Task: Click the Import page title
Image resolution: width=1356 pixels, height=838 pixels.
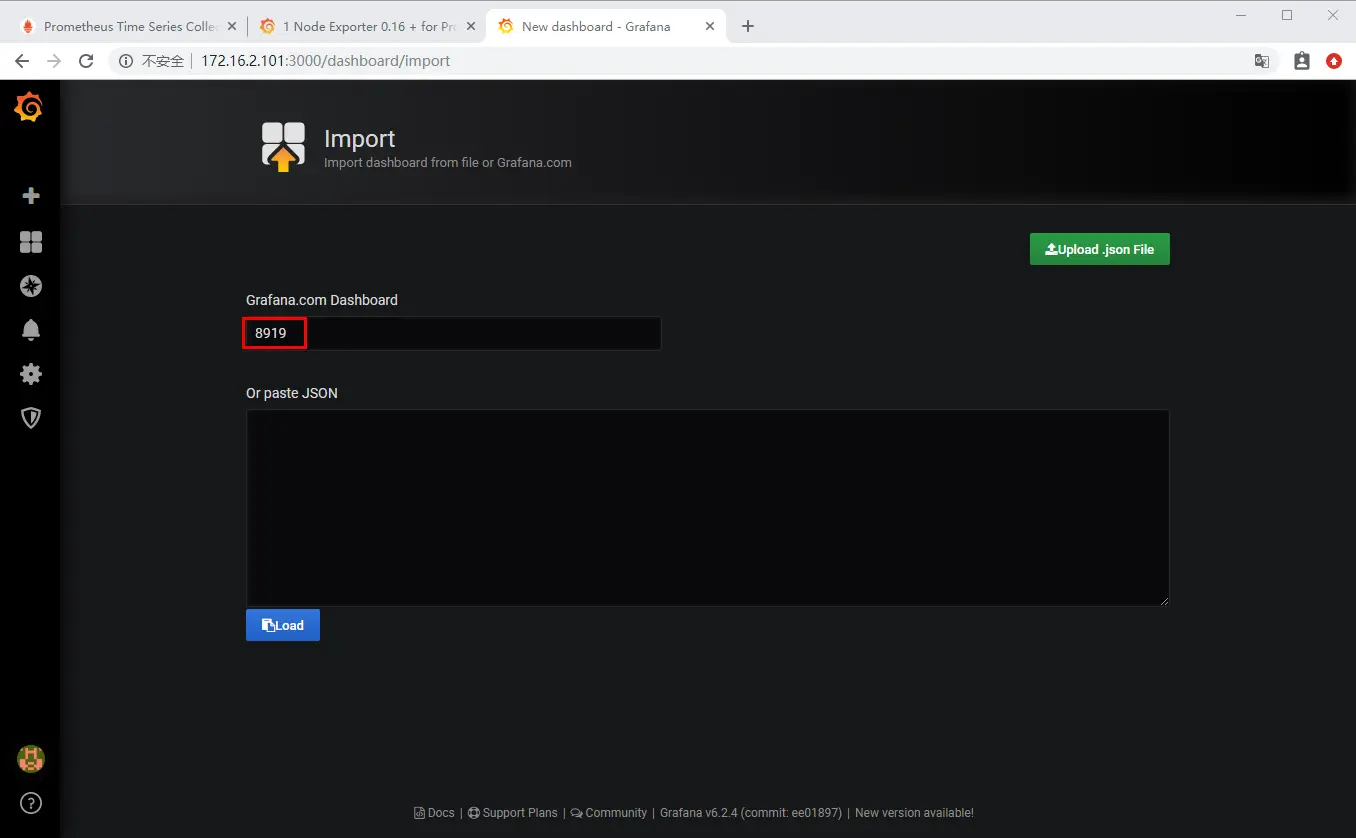Action: coord(359,139)
